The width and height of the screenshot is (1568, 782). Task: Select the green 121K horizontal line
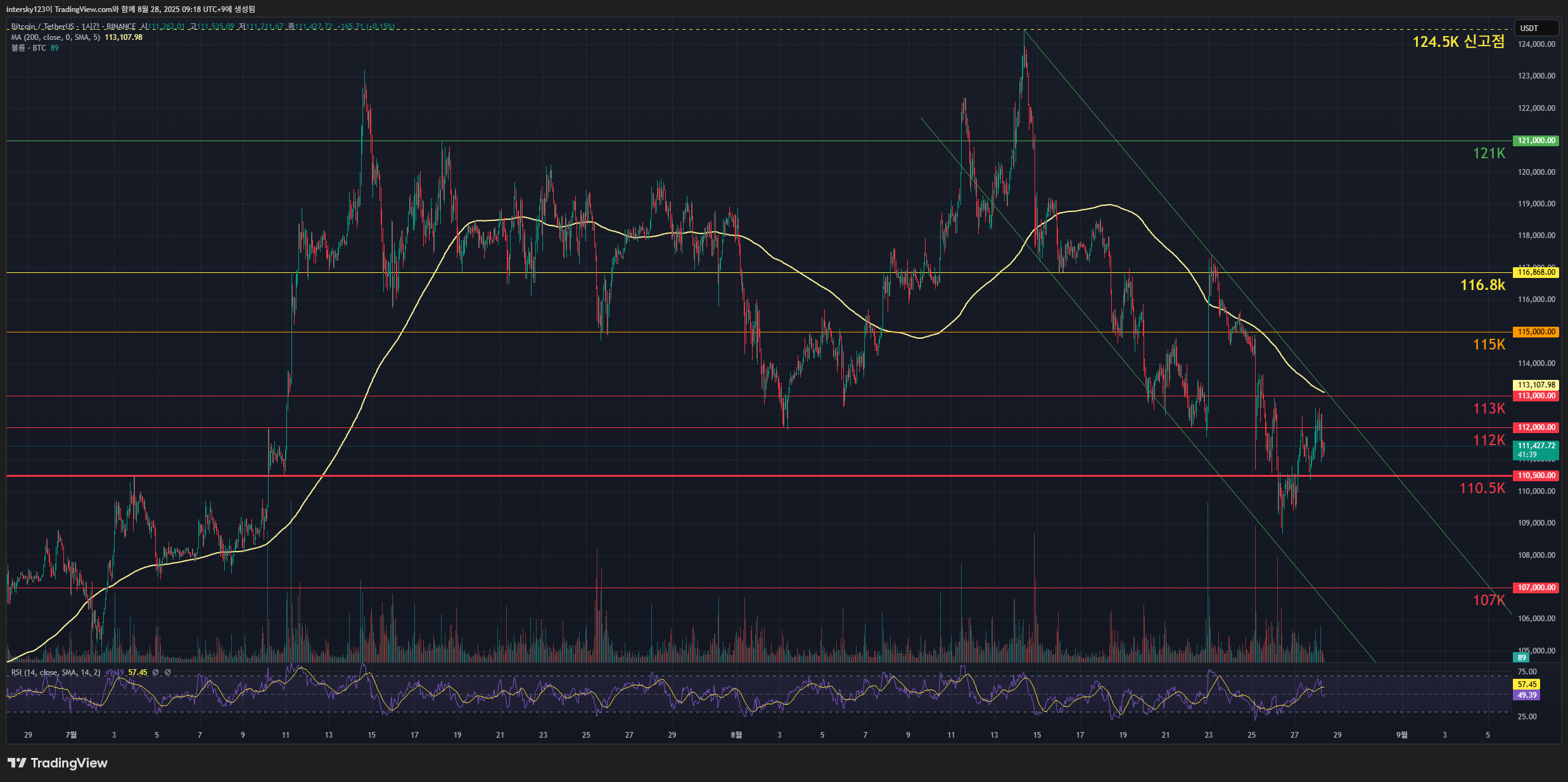[x=759, y=141]
